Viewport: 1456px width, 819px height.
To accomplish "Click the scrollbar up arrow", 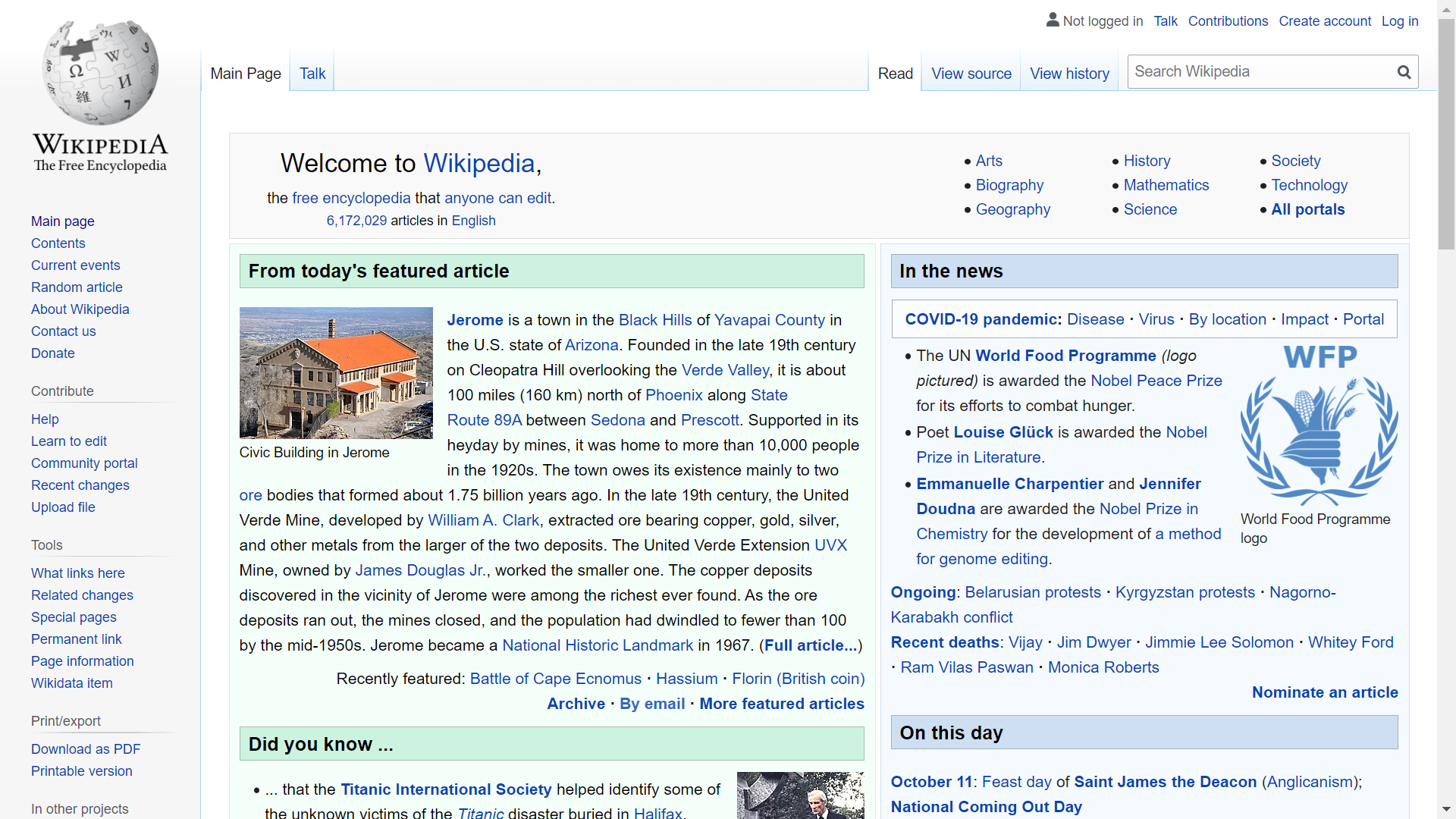I will (x=1446, y=9).
